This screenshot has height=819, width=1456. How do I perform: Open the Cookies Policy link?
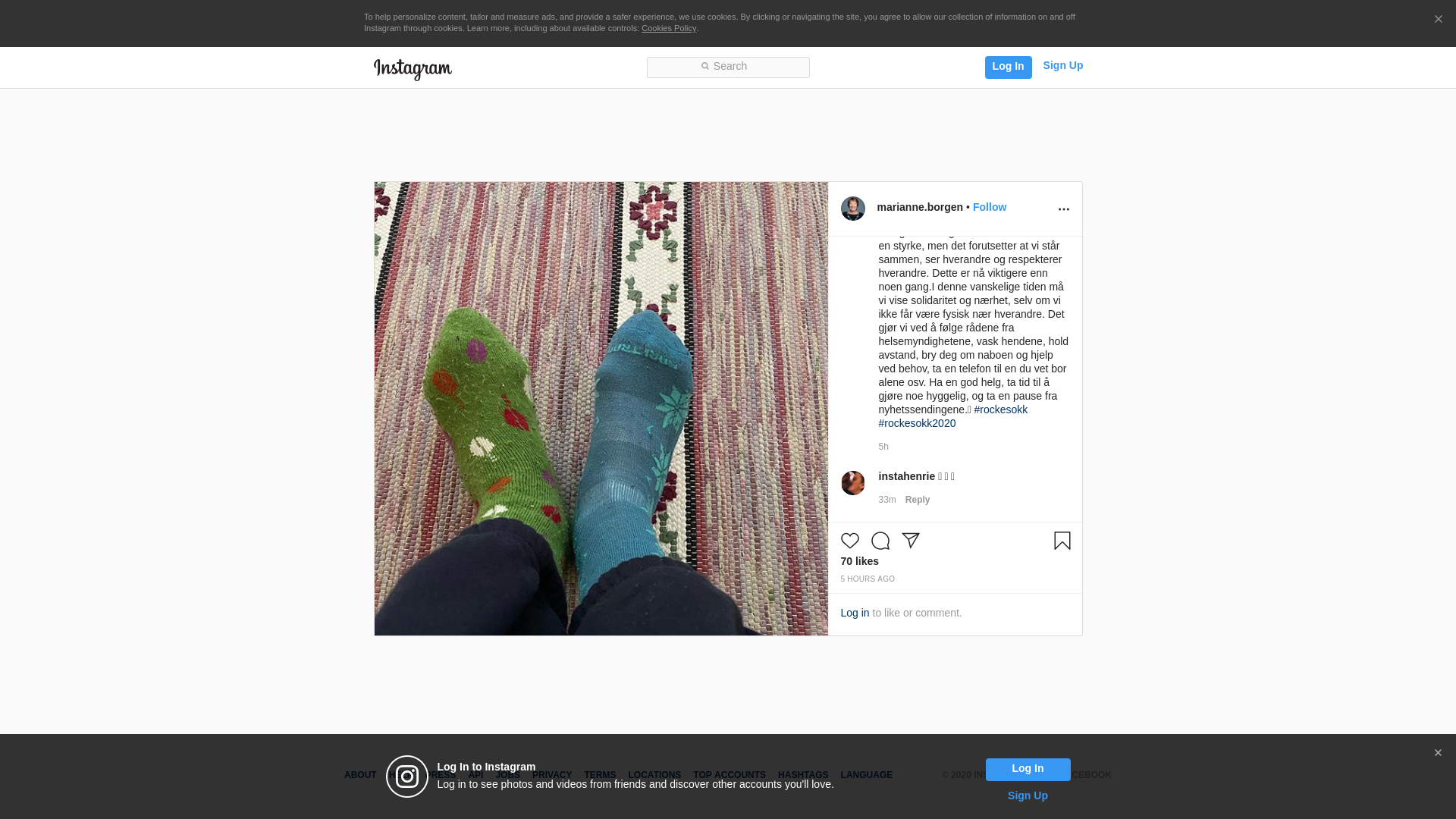[668, 28]
